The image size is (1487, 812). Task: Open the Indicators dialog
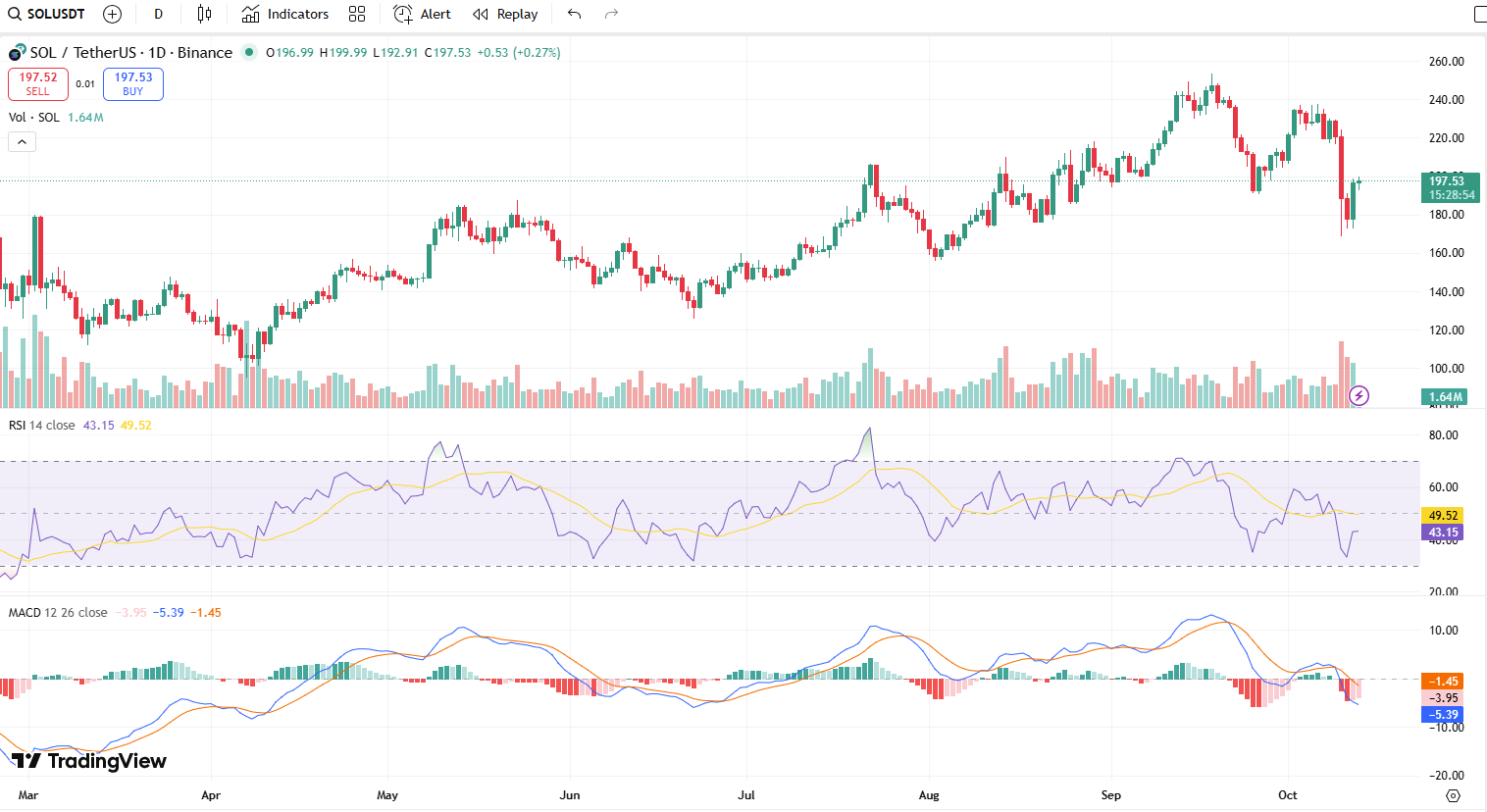click(x=284, y=14)
